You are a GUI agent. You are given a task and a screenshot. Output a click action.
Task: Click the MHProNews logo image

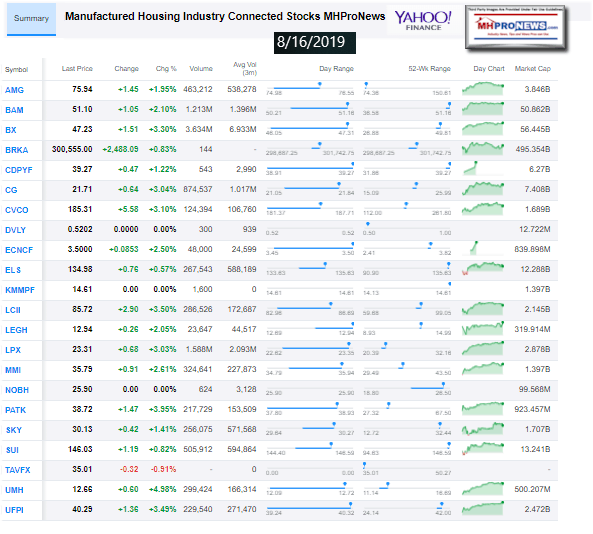click(x=516, y=28)
